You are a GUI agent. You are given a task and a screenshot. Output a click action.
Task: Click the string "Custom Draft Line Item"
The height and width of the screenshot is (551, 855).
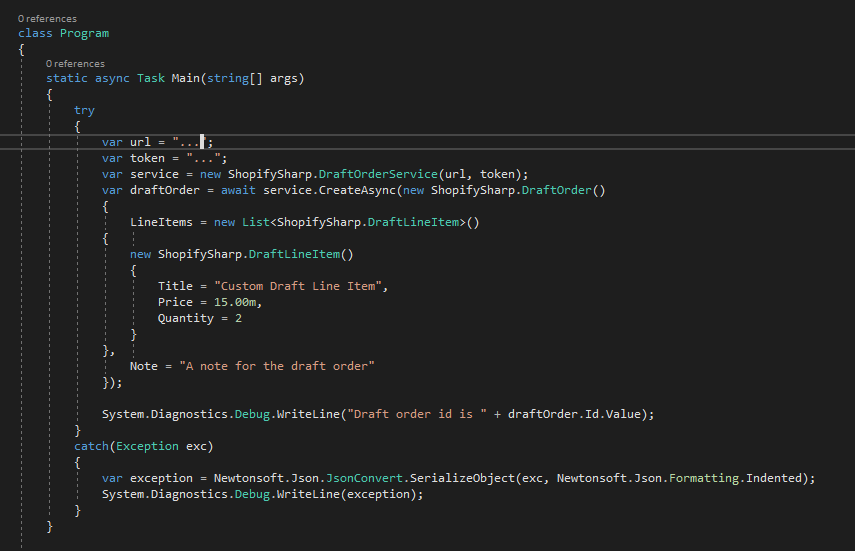[x=298, y=286]
